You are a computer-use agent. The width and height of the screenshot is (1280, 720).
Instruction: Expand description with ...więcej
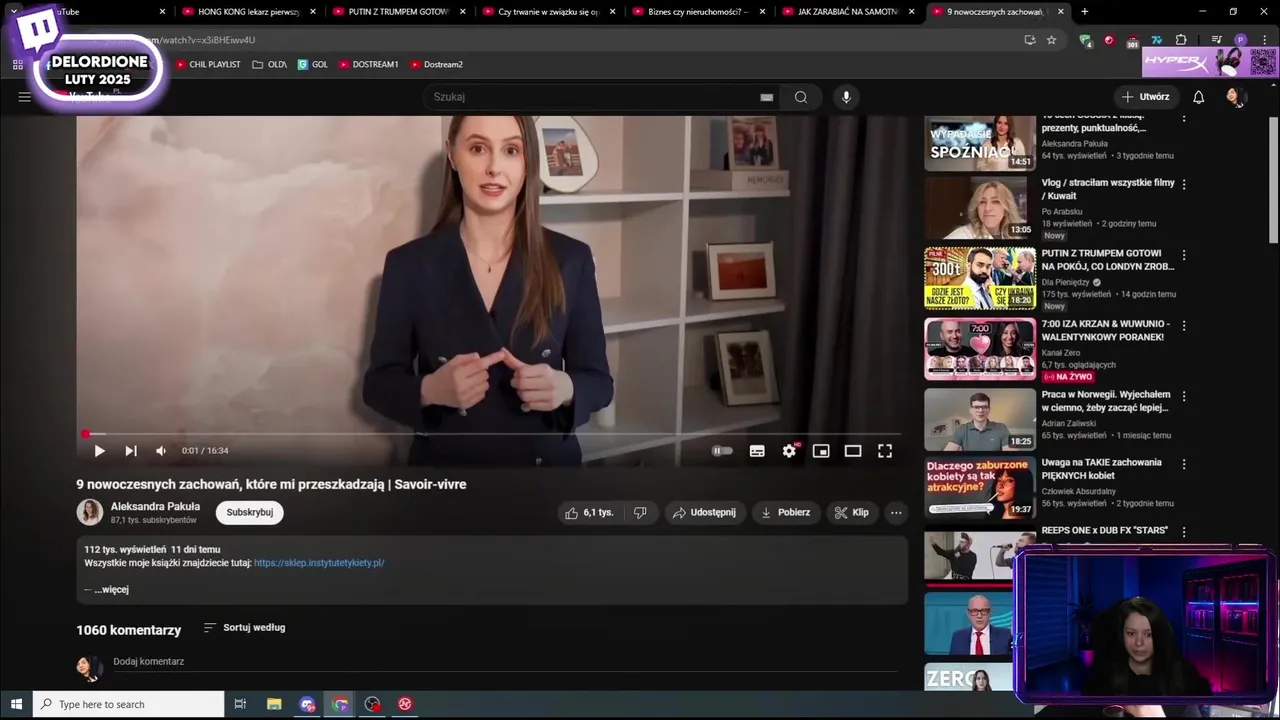click(111, 590)
